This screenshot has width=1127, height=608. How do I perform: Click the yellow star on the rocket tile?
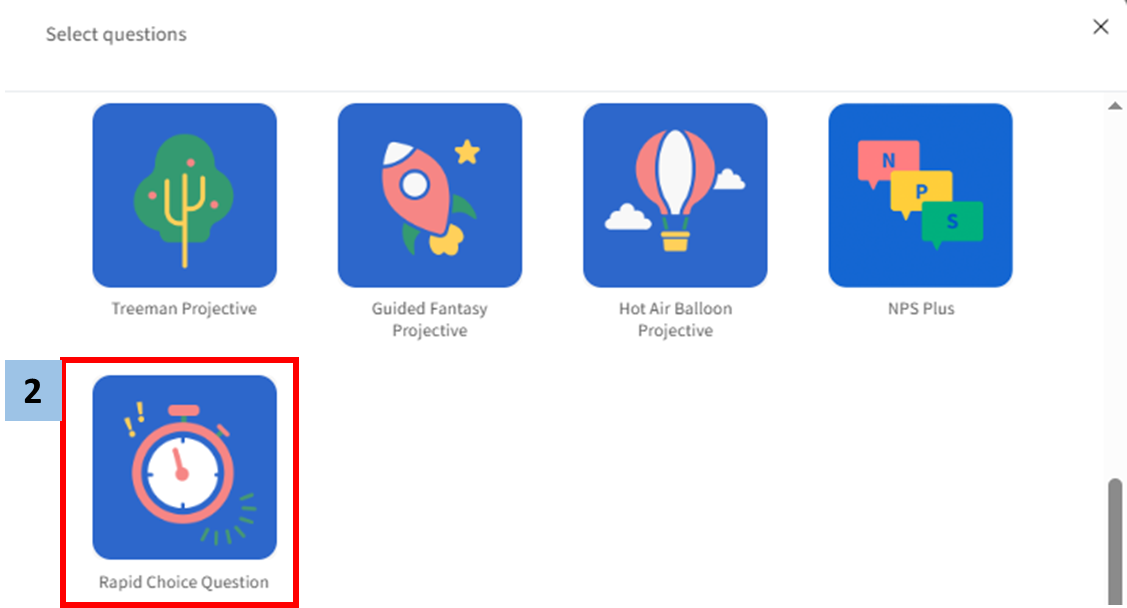467,152
